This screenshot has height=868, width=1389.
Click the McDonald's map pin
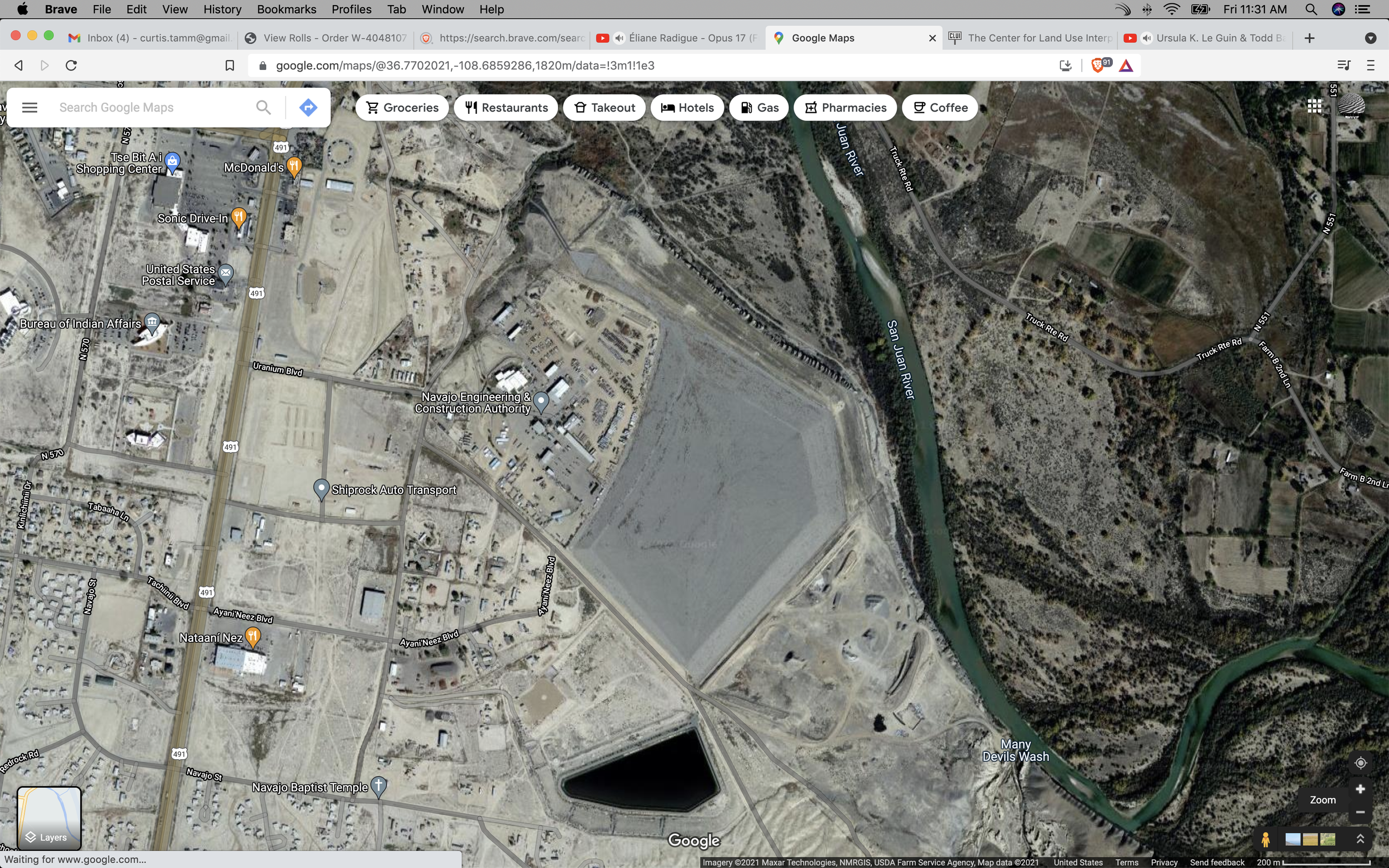(x=294, y=166)
